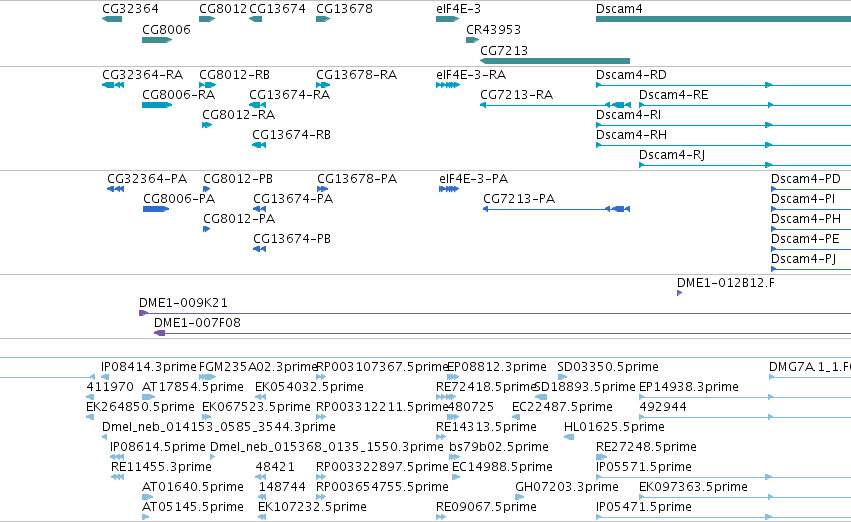This screenshot has height=522, width=851.
Task: Select transcript Dscam4-RI
Action: (628, 114)
